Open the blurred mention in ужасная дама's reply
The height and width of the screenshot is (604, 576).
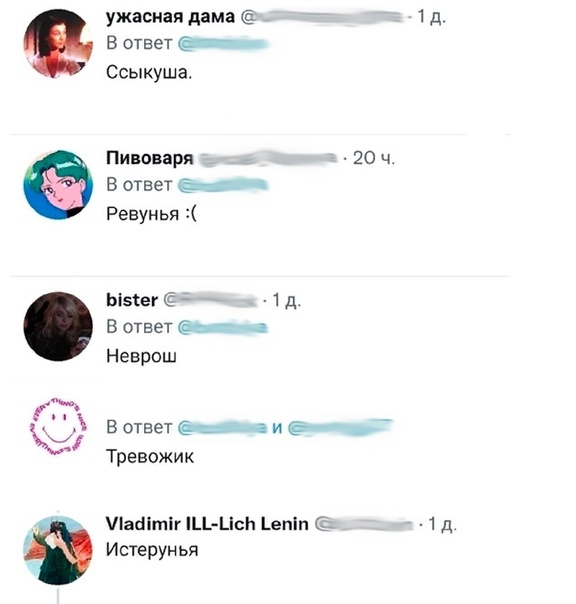223,44
